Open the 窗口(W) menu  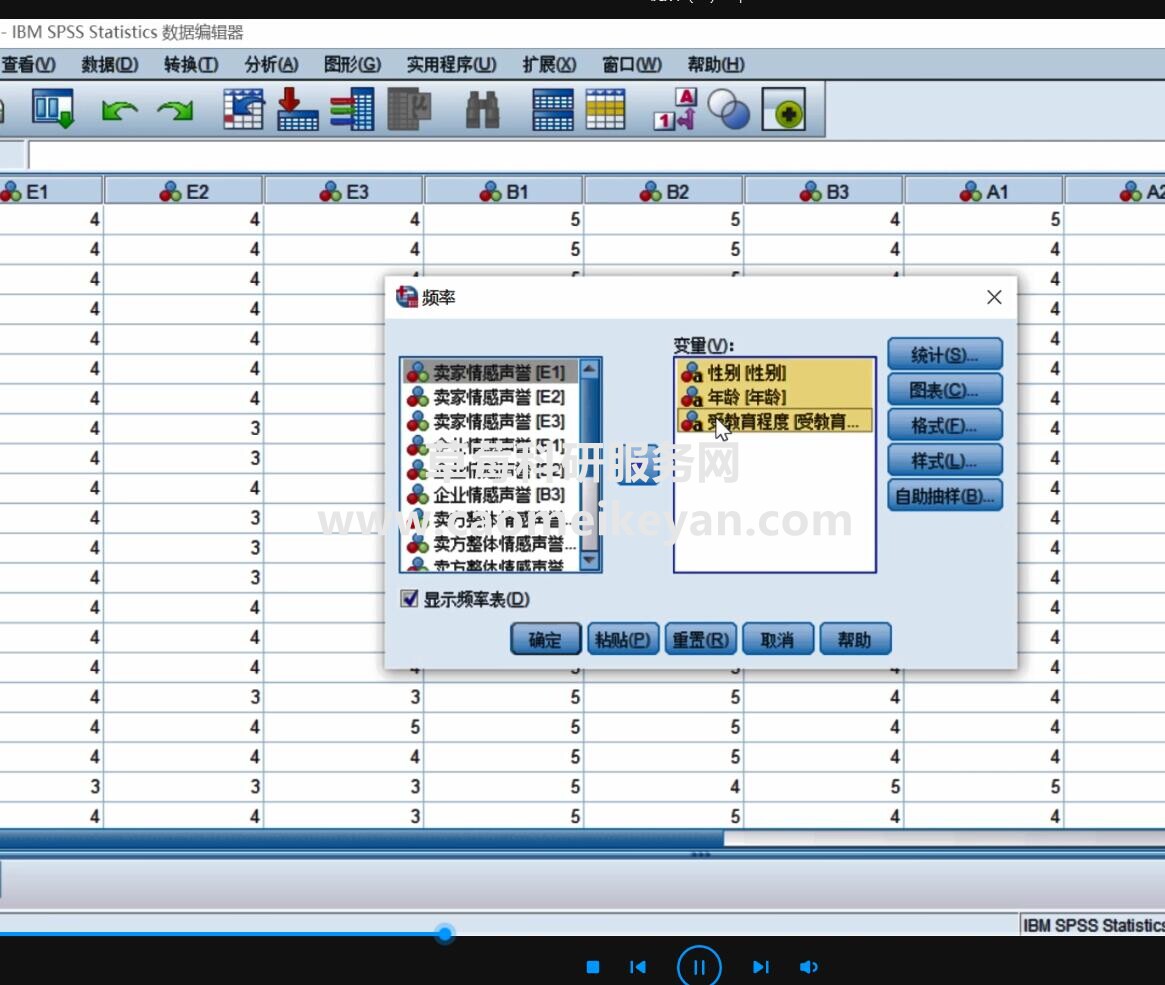click(632, 65)
